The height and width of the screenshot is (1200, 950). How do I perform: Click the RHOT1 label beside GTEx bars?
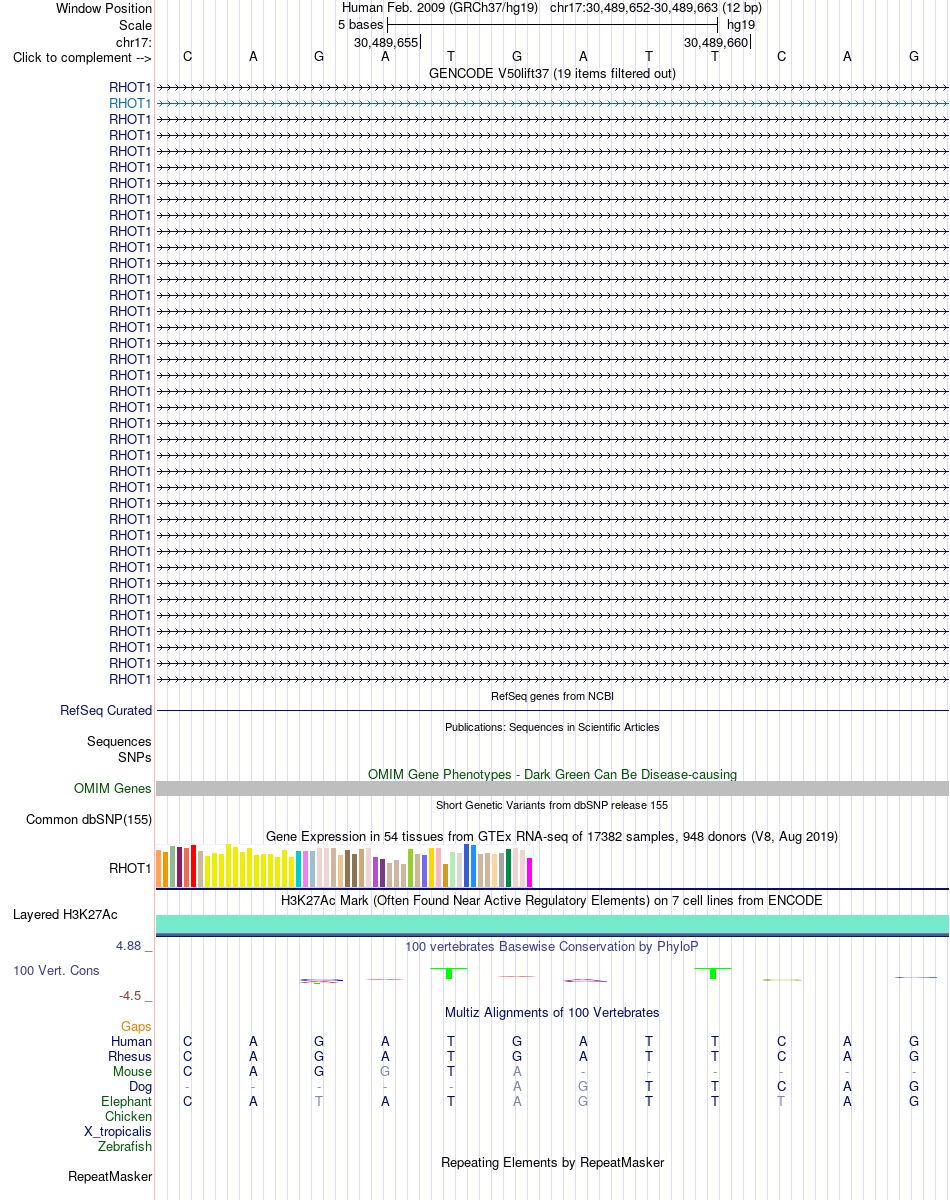click(x=130, y=867)
